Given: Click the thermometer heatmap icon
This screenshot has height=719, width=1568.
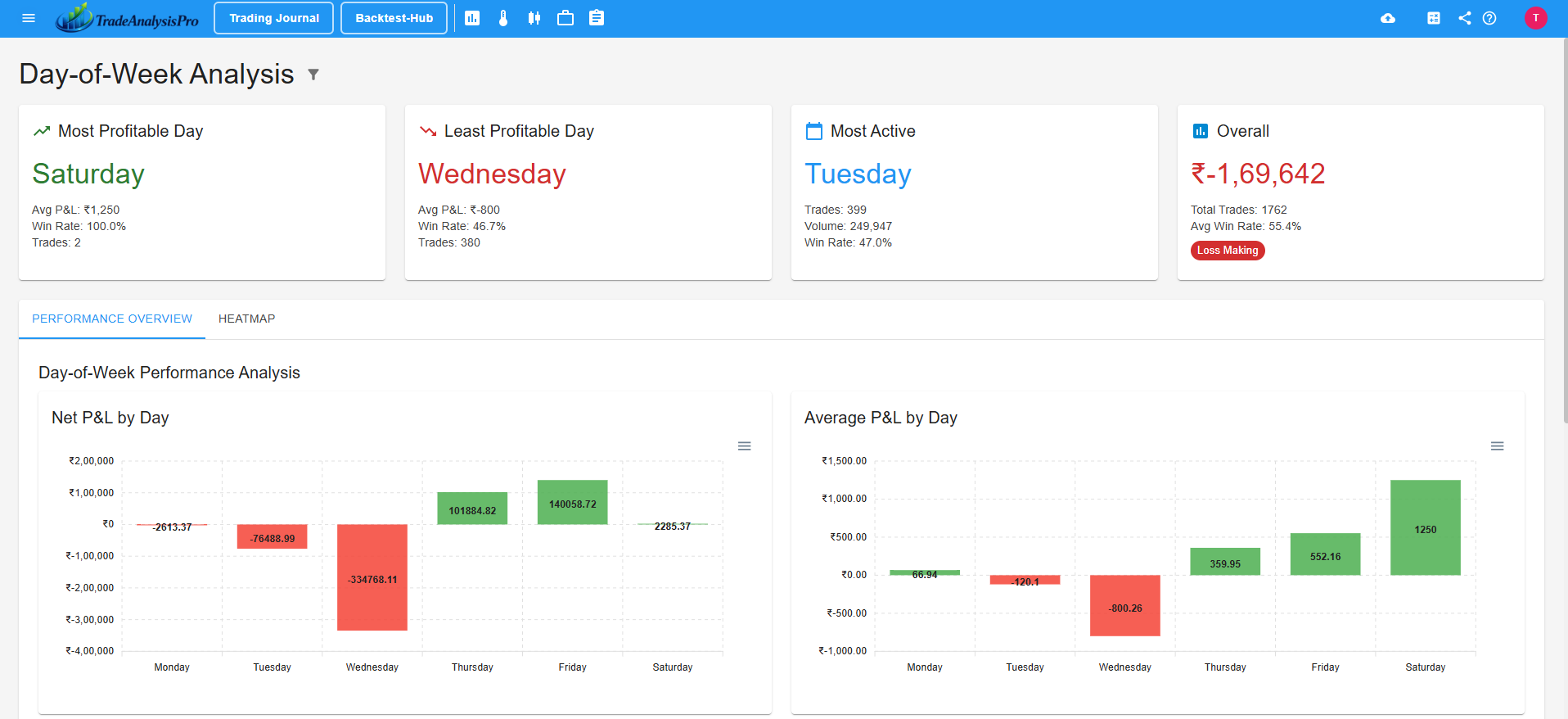Looking at the screenshot, I should click(x=503, y=18).
